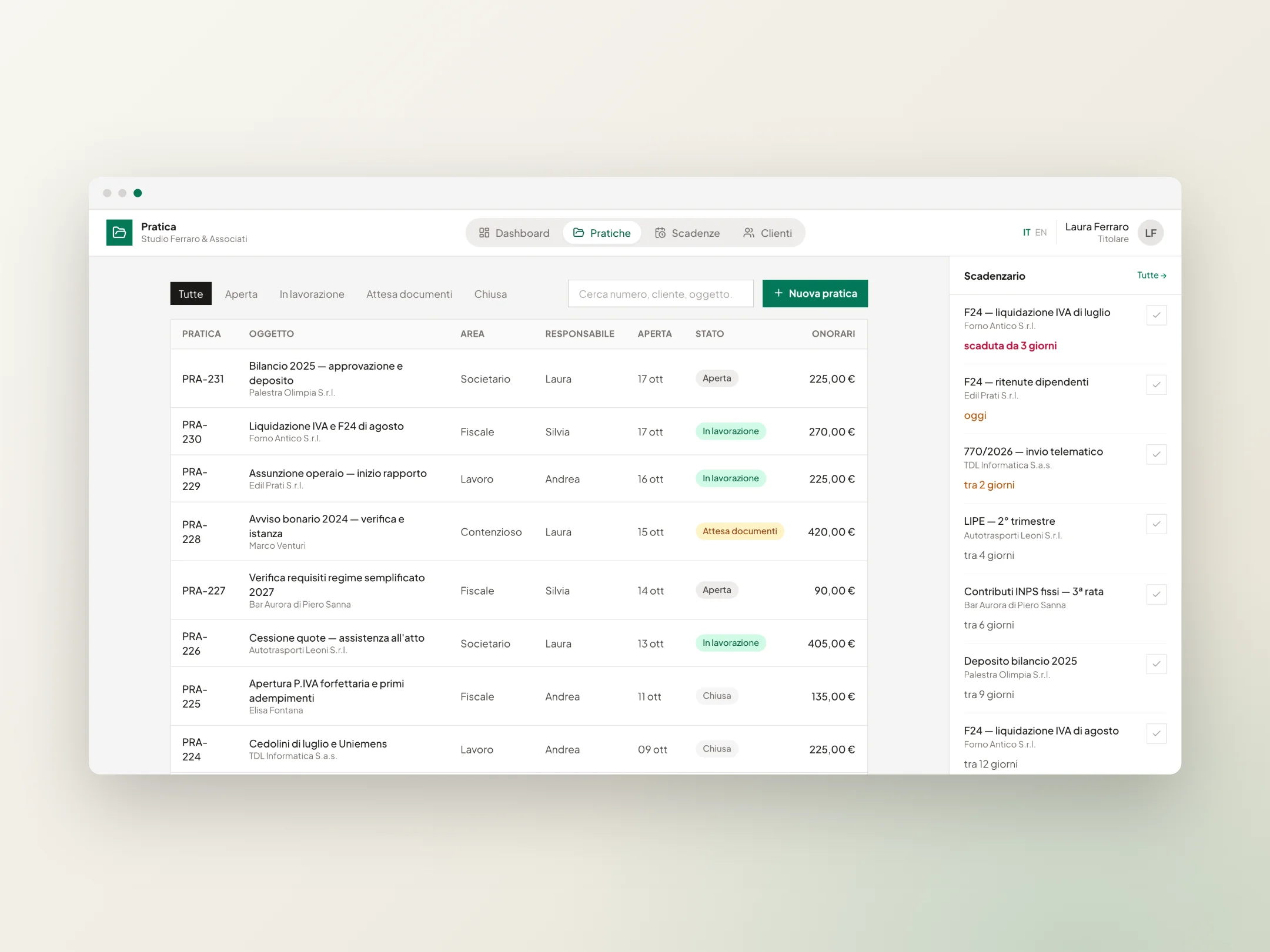Mark Contributi INPS fissi 3ª rata done
The image size is (1270, 952).
click(1157, 594)
